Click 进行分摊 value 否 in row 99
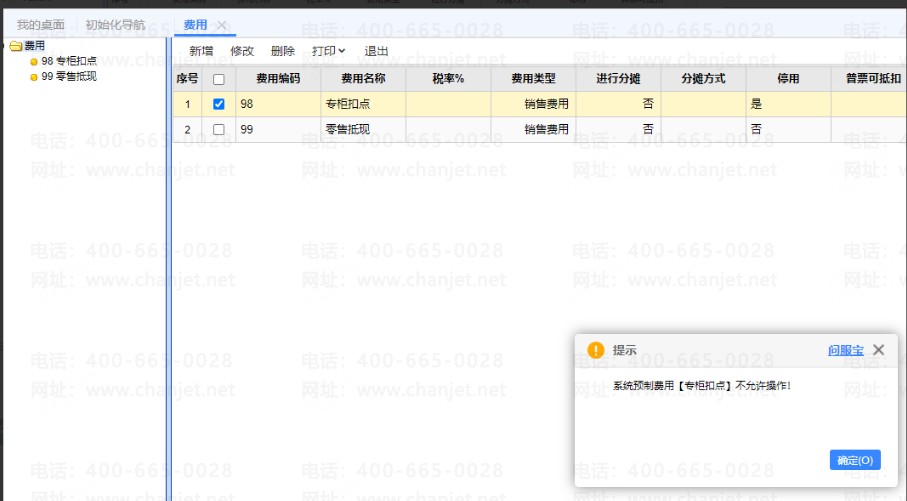This screenshot has width=907, height=501. tap(618, 130)
